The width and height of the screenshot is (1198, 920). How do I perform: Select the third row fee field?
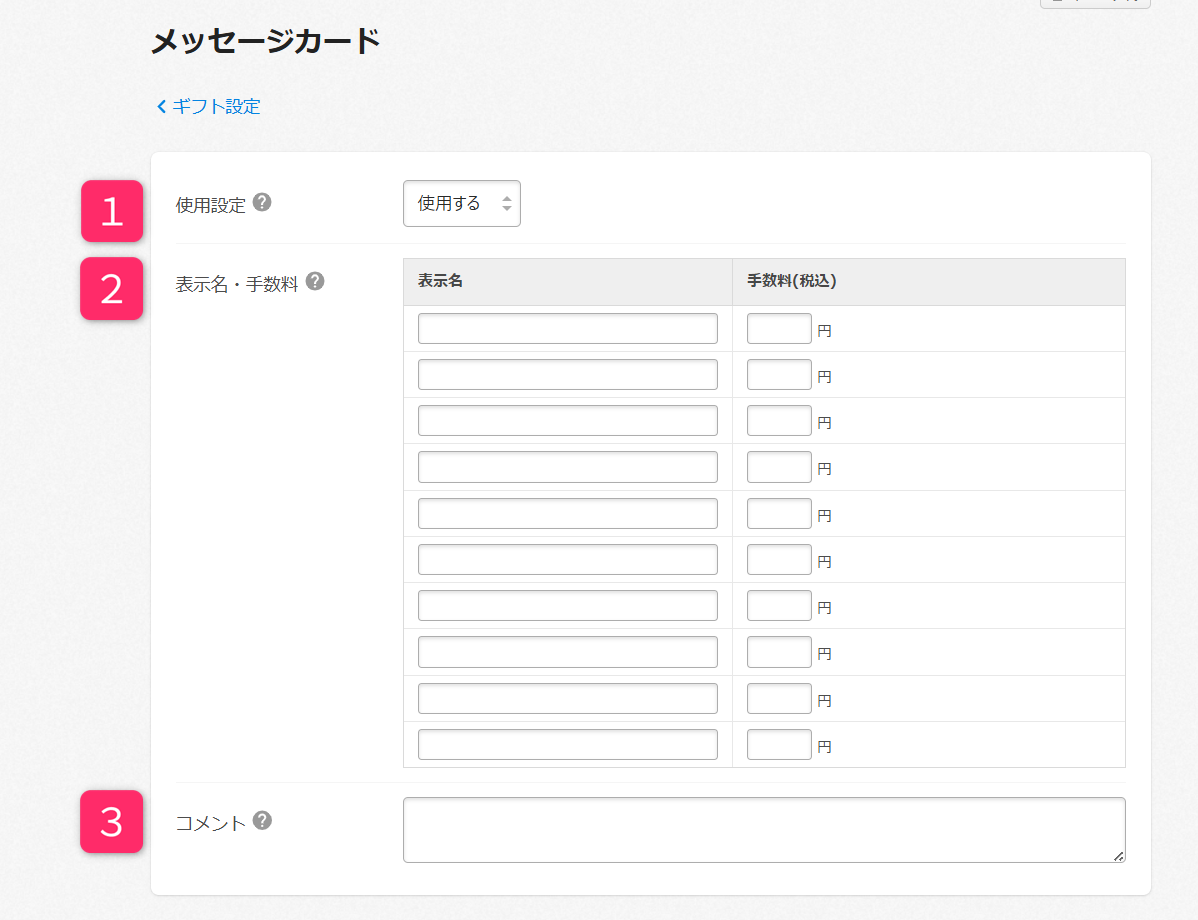pyautogui.click(x=779, y=421)
